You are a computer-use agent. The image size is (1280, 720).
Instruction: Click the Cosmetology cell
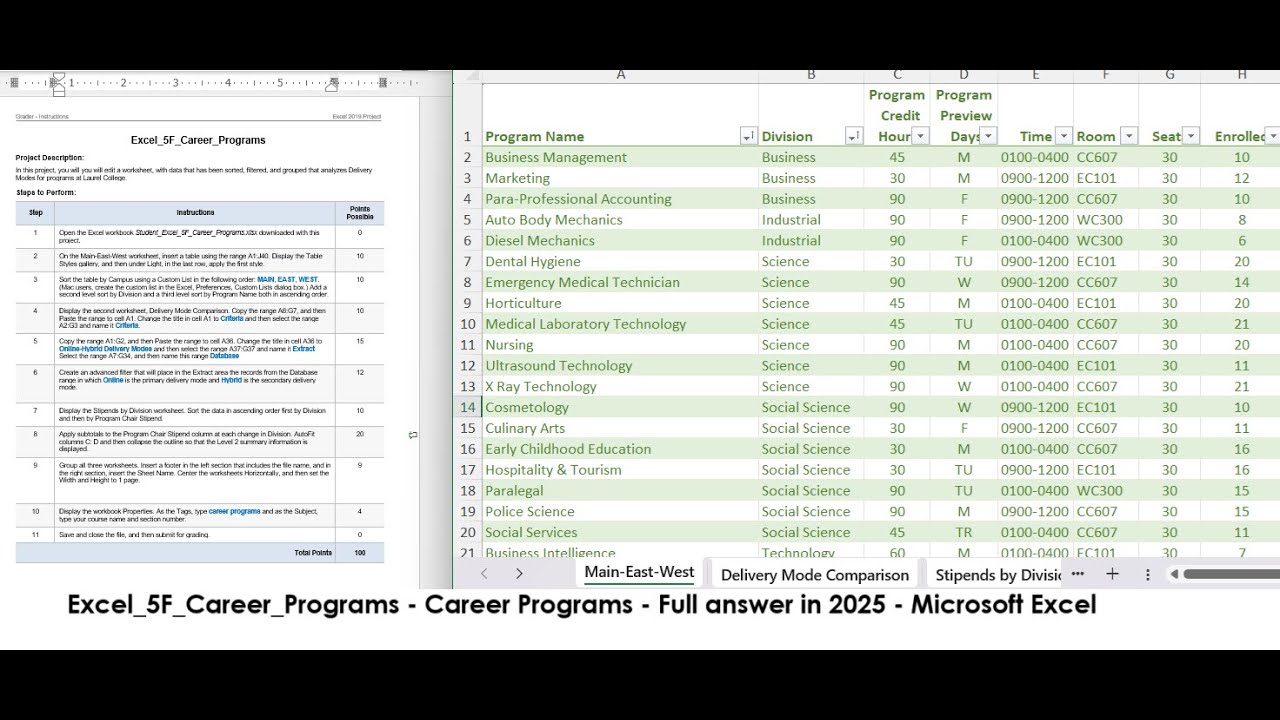(x=620, y=407)
